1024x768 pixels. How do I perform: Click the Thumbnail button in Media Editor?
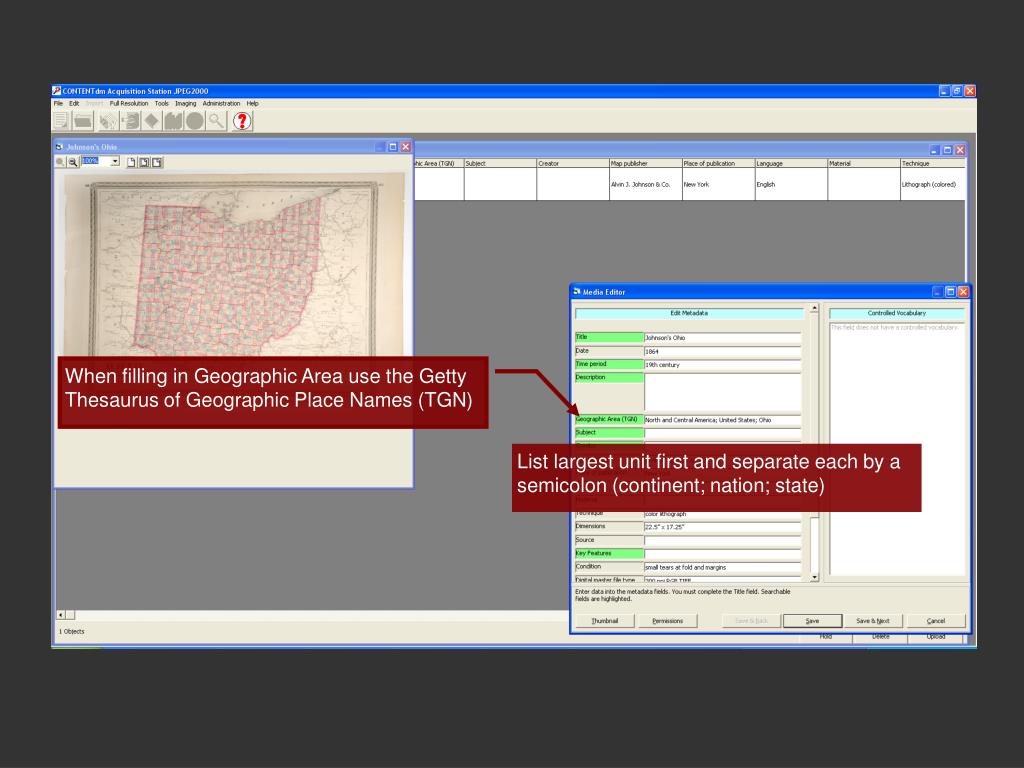point(605,620)
